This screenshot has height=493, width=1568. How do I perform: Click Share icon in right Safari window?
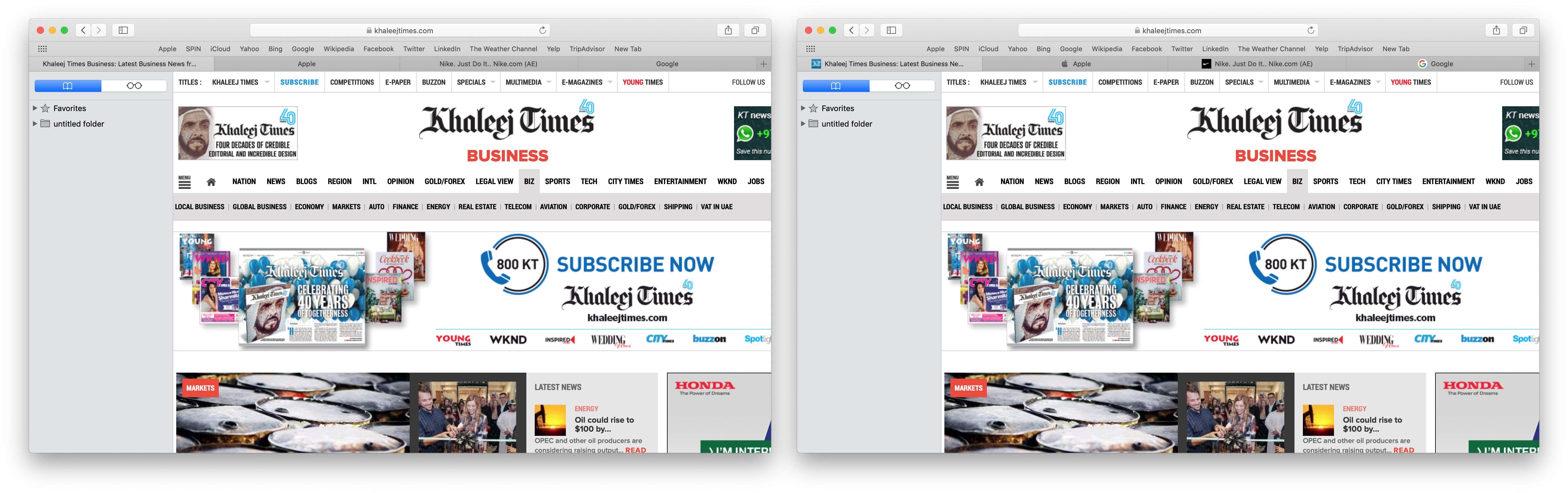coord(1496,30)
